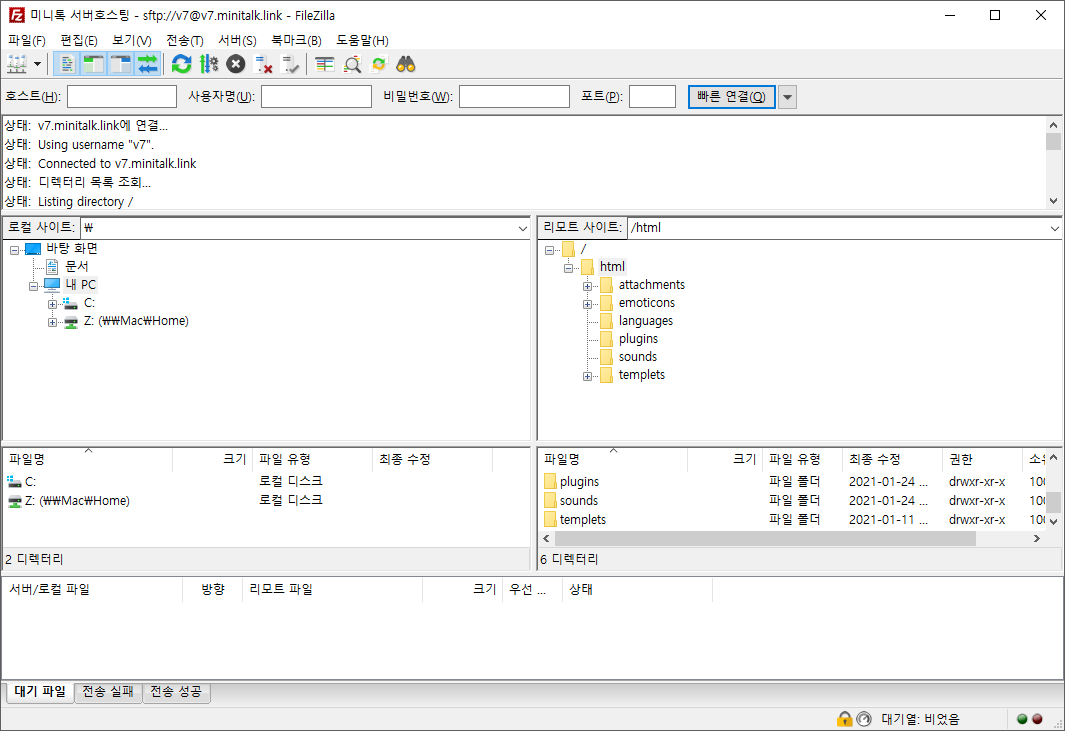Select the C: row in local file list

tap(267, 482)
